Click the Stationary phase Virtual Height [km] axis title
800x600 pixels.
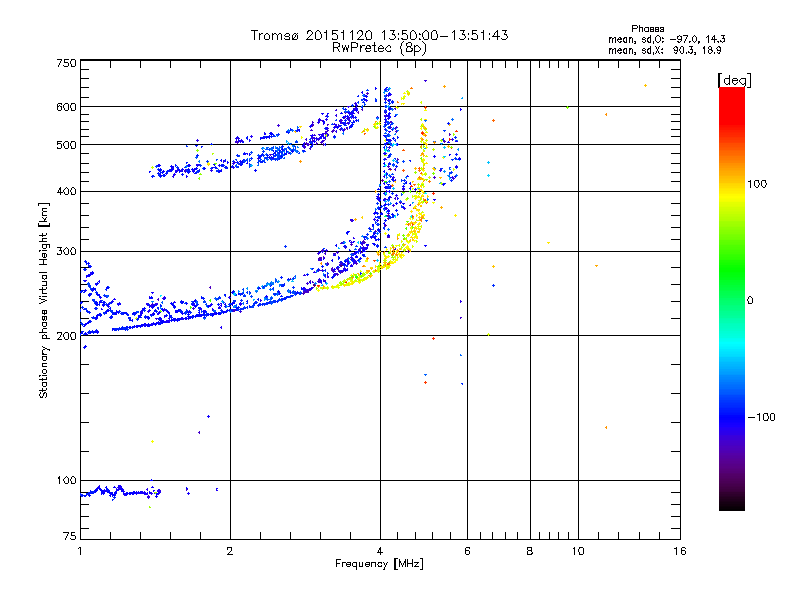(x=44, y=300)
